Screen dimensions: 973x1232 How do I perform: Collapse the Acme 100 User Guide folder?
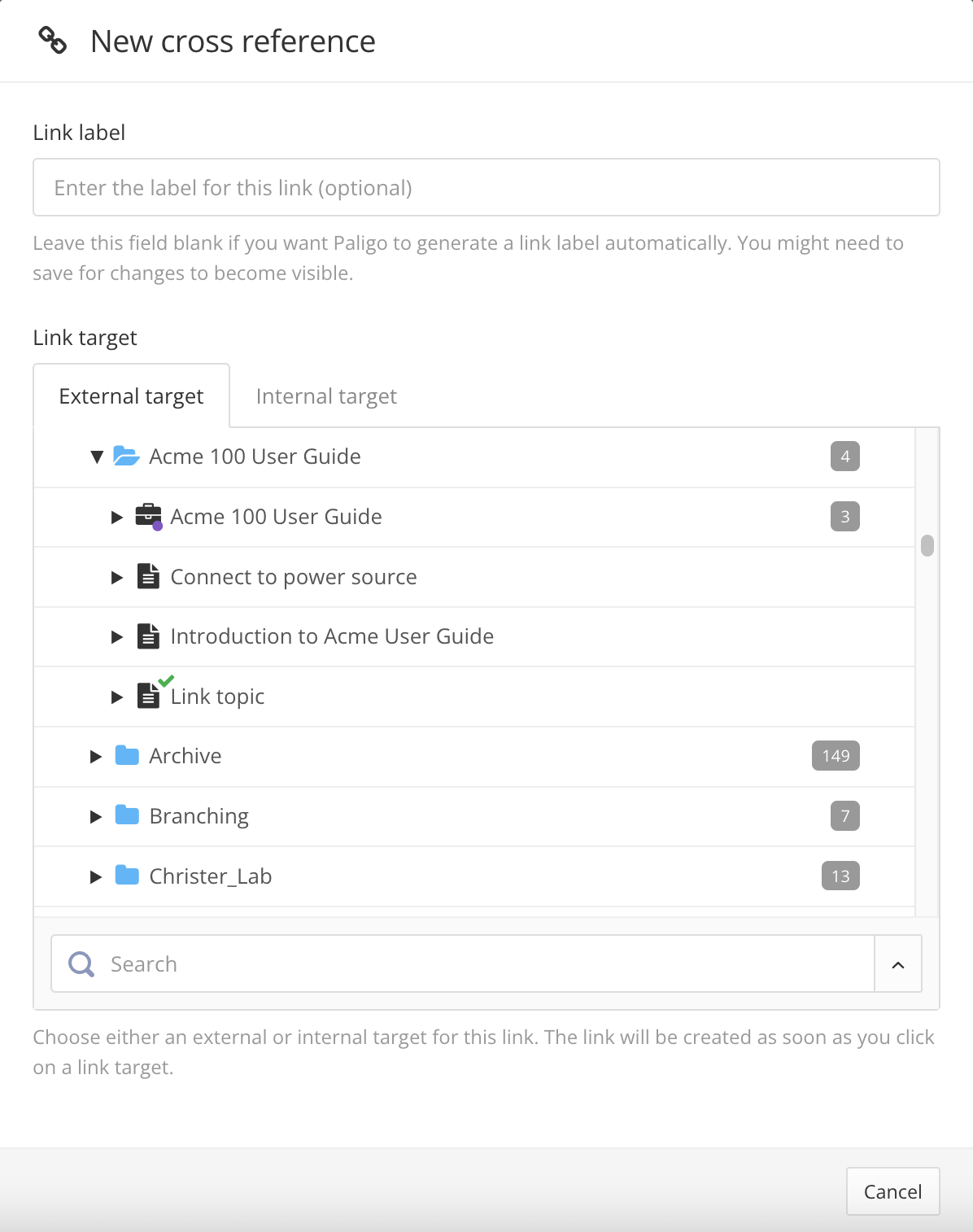click(x=96, y=457)
